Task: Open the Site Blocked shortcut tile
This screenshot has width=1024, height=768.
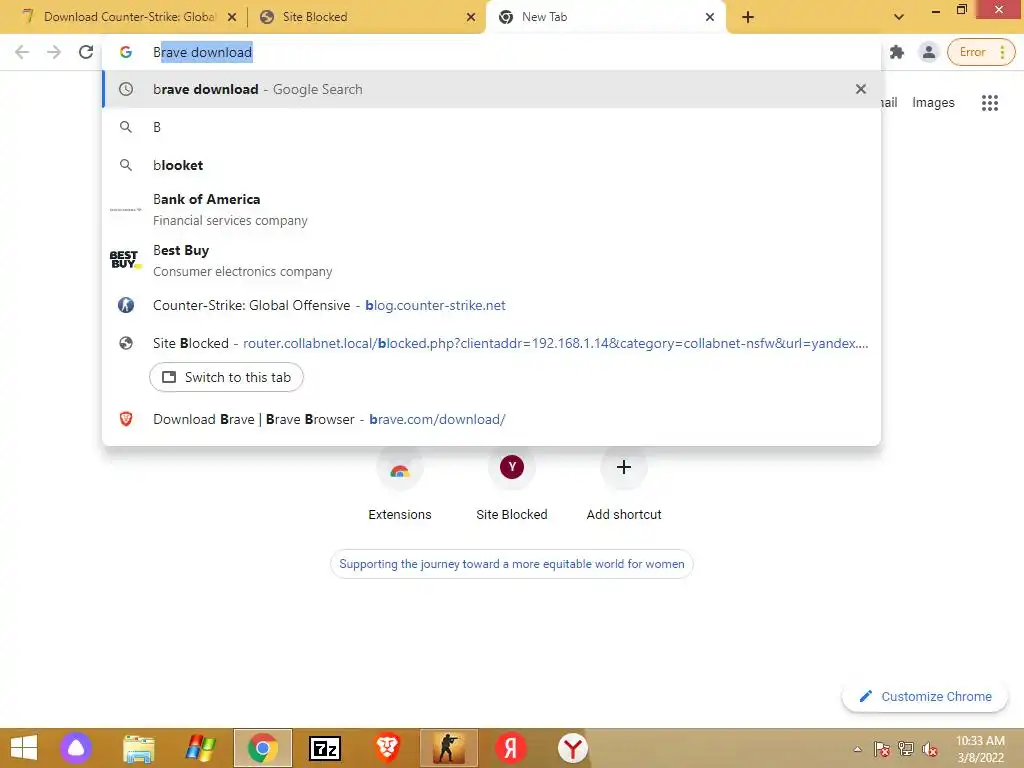Action: (x=511, y=484)
